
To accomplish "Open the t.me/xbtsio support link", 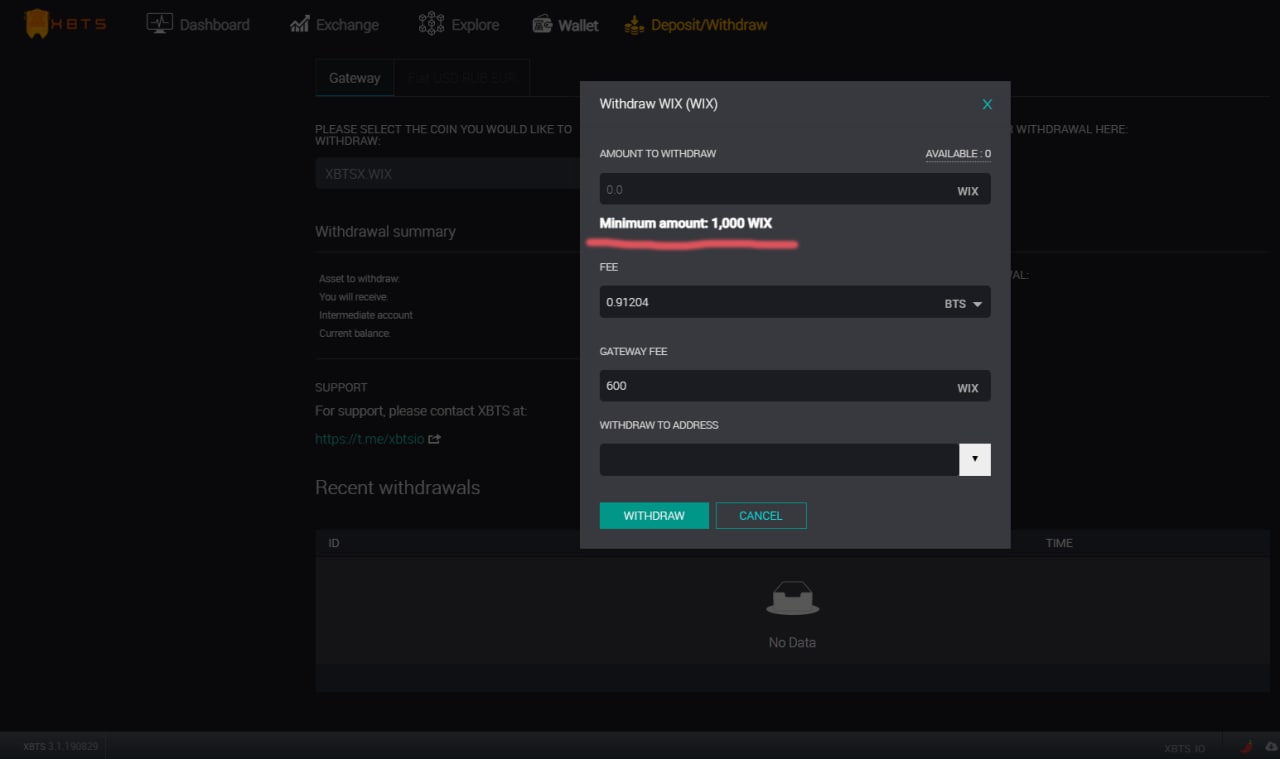I will click(x=370, y=438).
